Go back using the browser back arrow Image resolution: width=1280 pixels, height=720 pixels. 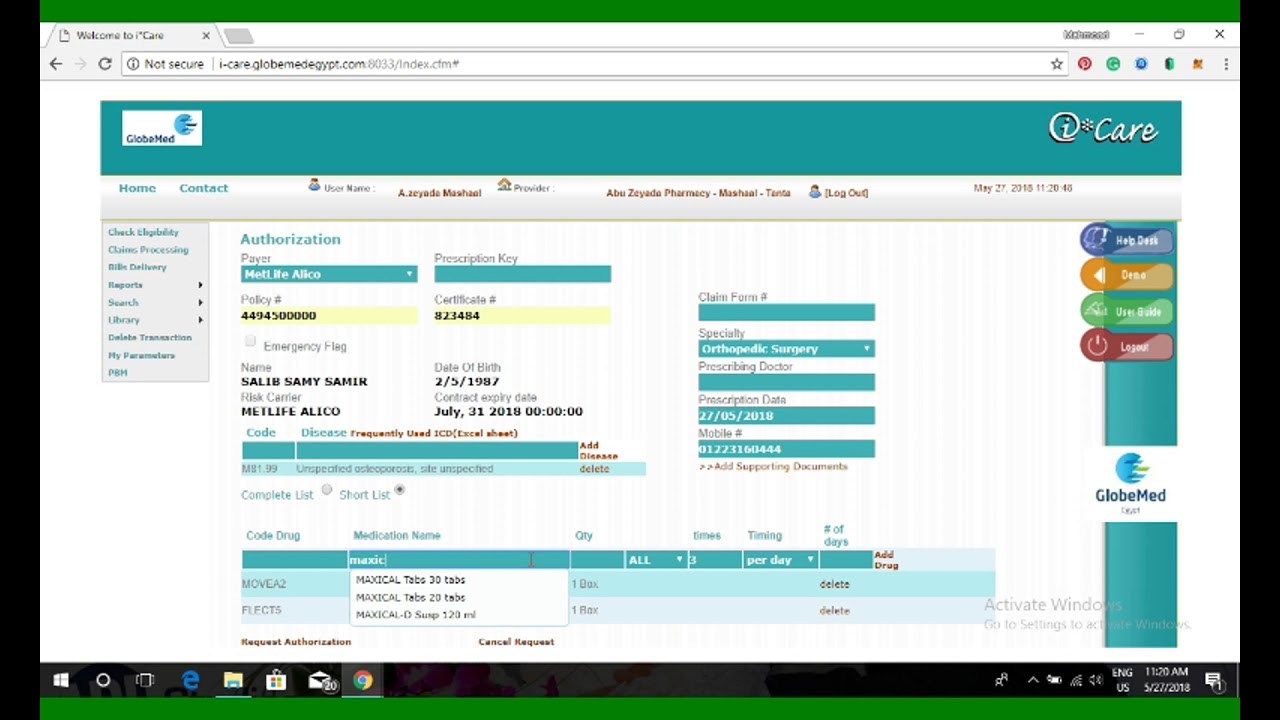click(x=56, y=64)
